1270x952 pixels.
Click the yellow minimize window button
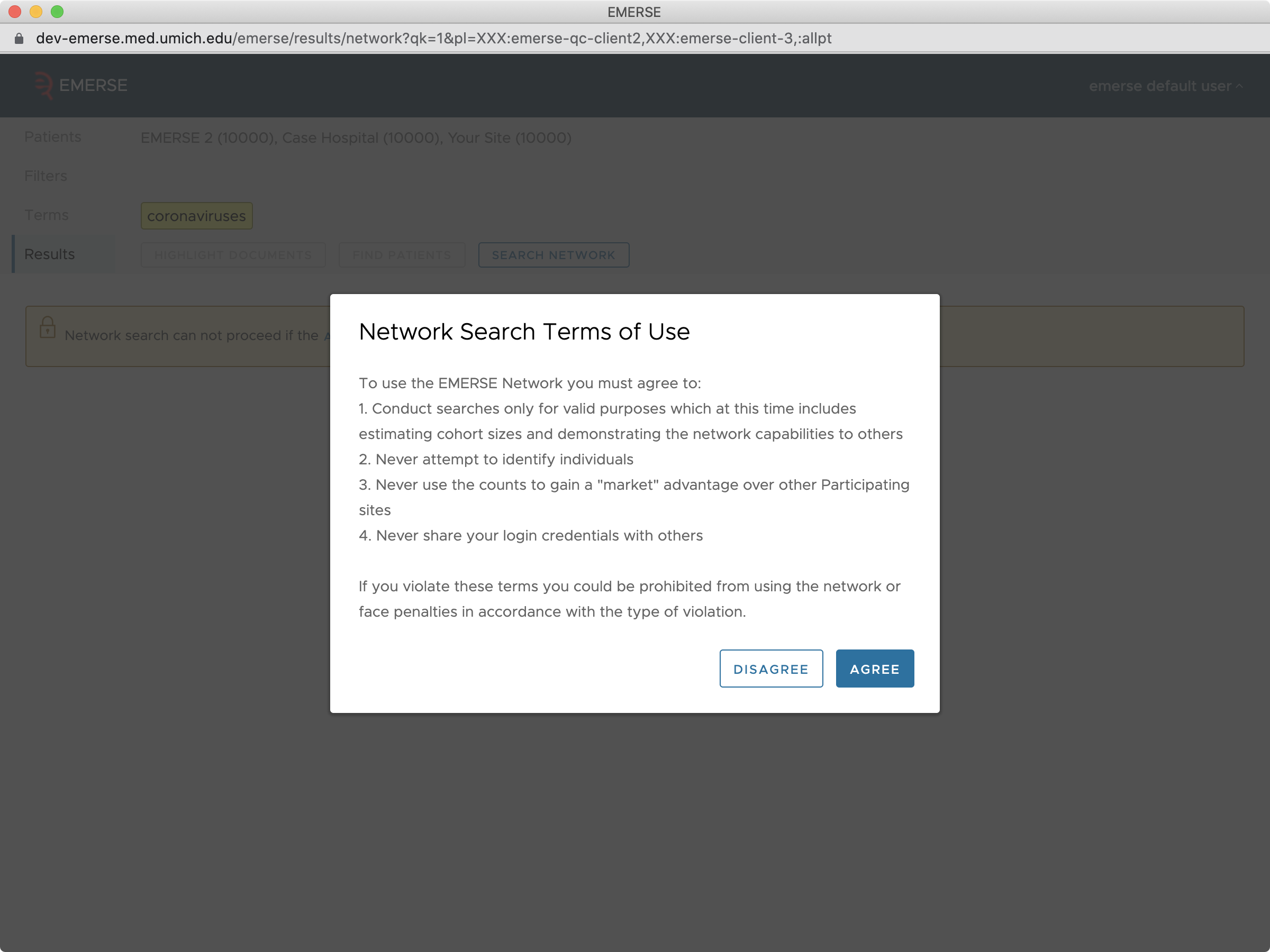coord(36,12)
